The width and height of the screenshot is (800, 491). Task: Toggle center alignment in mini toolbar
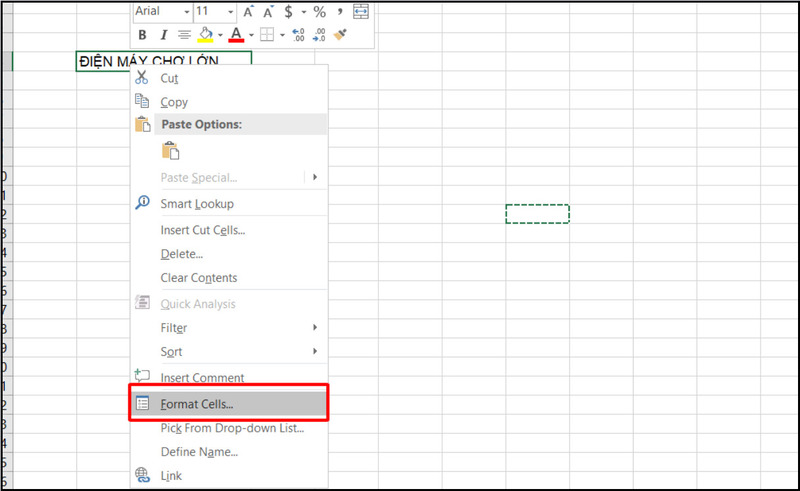[184, 35]
